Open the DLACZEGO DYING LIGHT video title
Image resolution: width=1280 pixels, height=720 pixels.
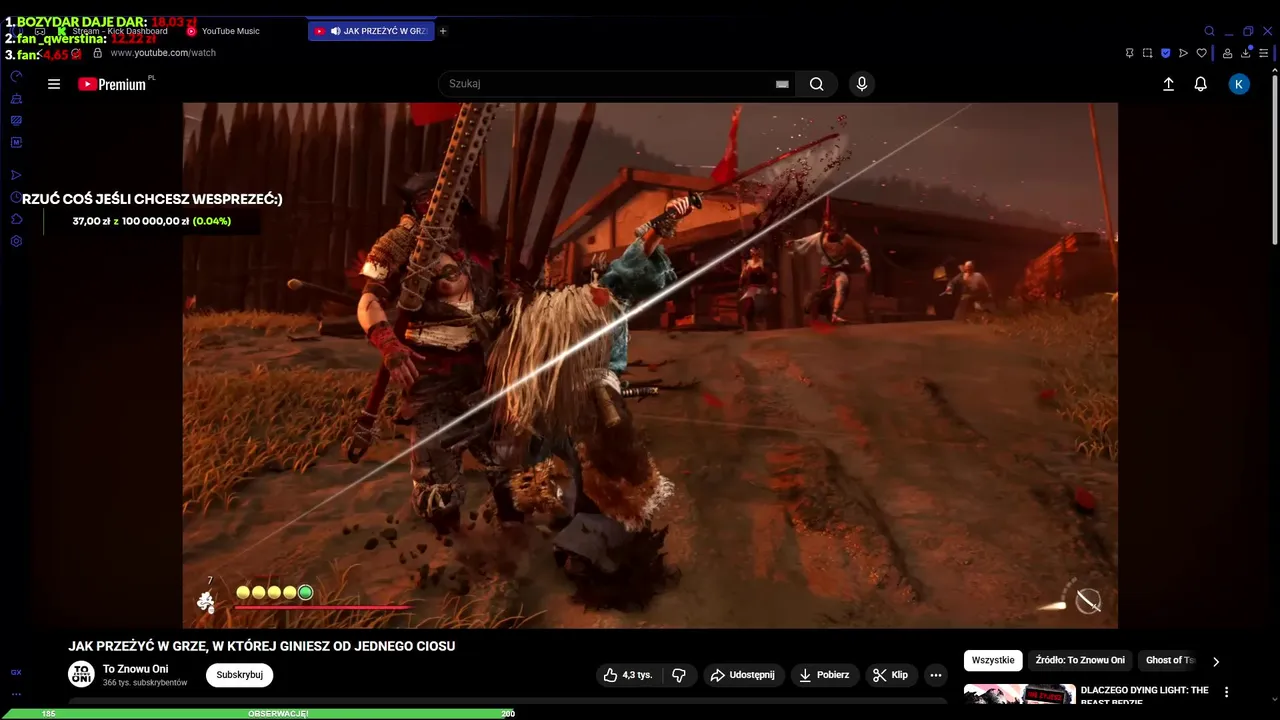pyautogui.click(x=1144, y=695)
